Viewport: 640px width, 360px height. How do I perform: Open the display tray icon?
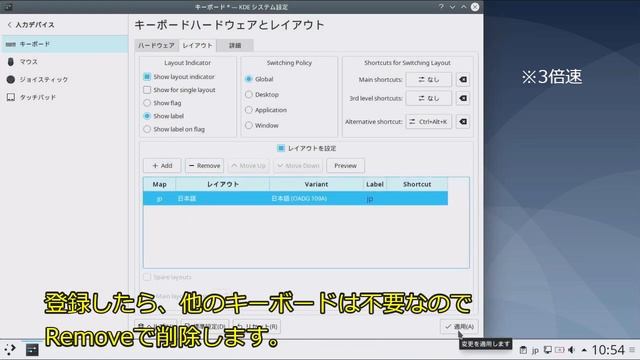[548, 350]
